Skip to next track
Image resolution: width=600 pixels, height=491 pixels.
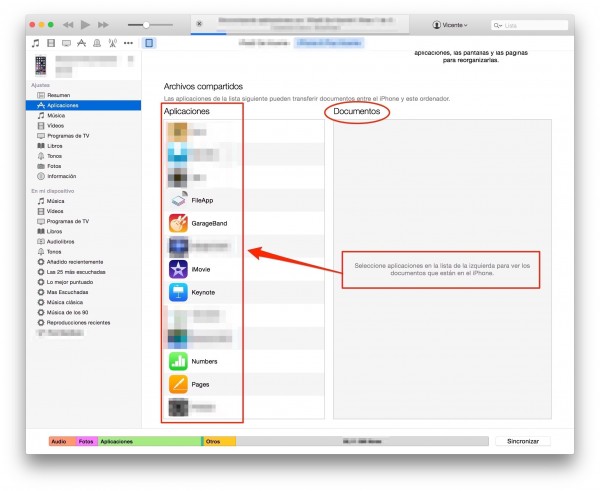pos(103,25)
